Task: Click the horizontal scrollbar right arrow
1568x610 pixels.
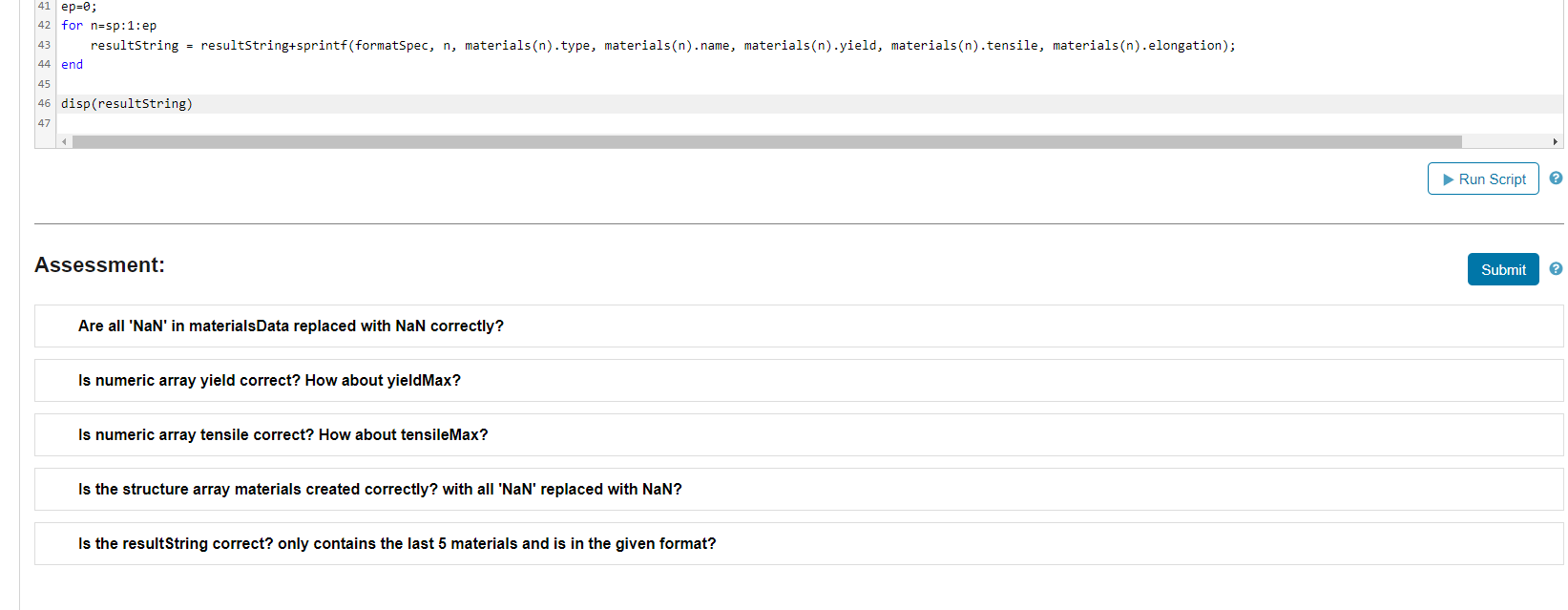Action: coord(1556,141)
